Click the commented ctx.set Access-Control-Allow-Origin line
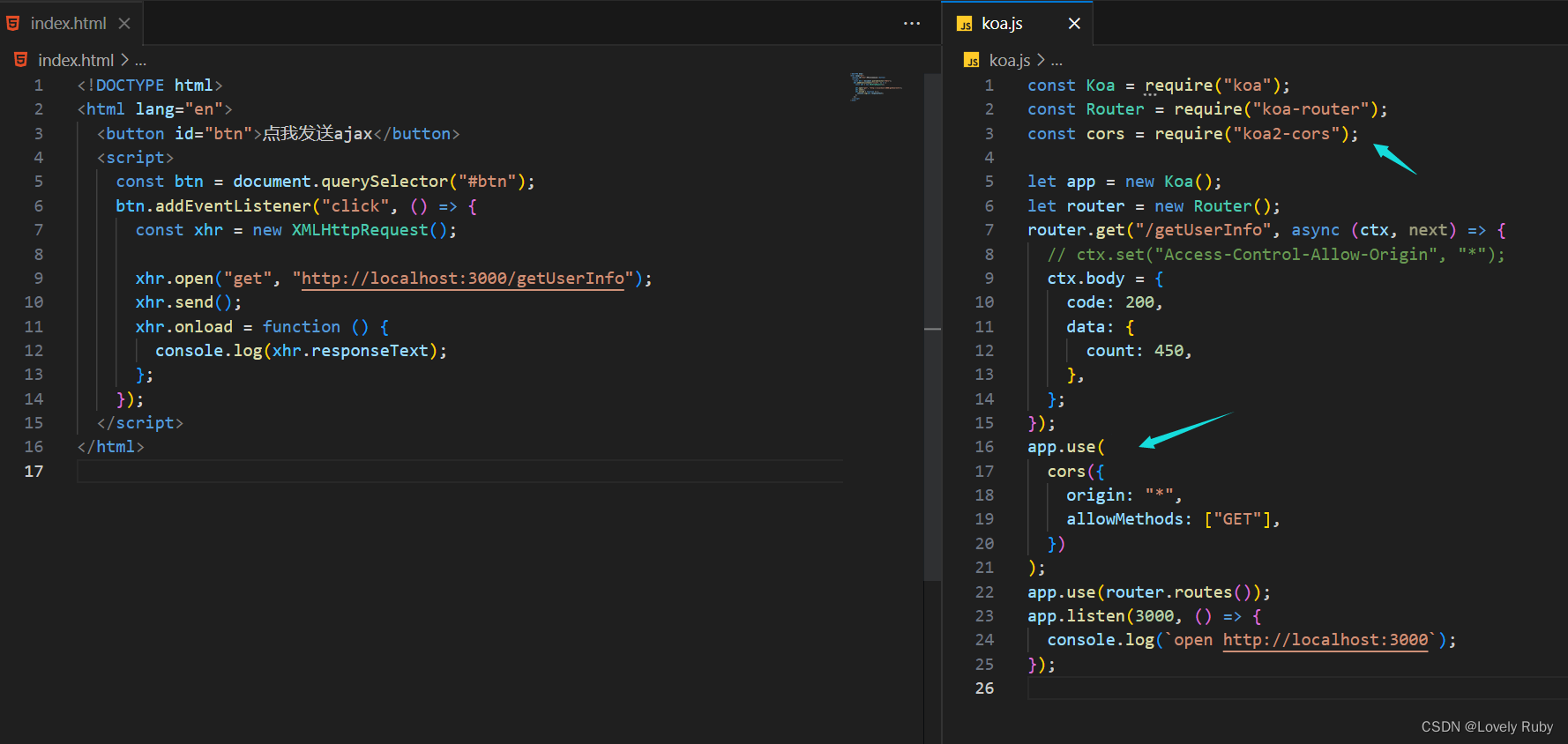Screen dimensions: 1568x744 [x=1276, y=255]
